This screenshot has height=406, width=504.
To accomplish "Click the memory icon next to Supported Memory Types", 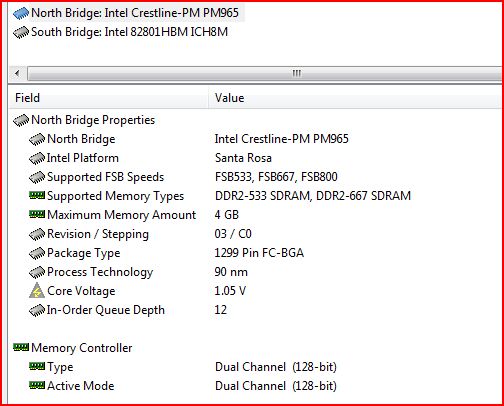I will click(x=37, y=195).
